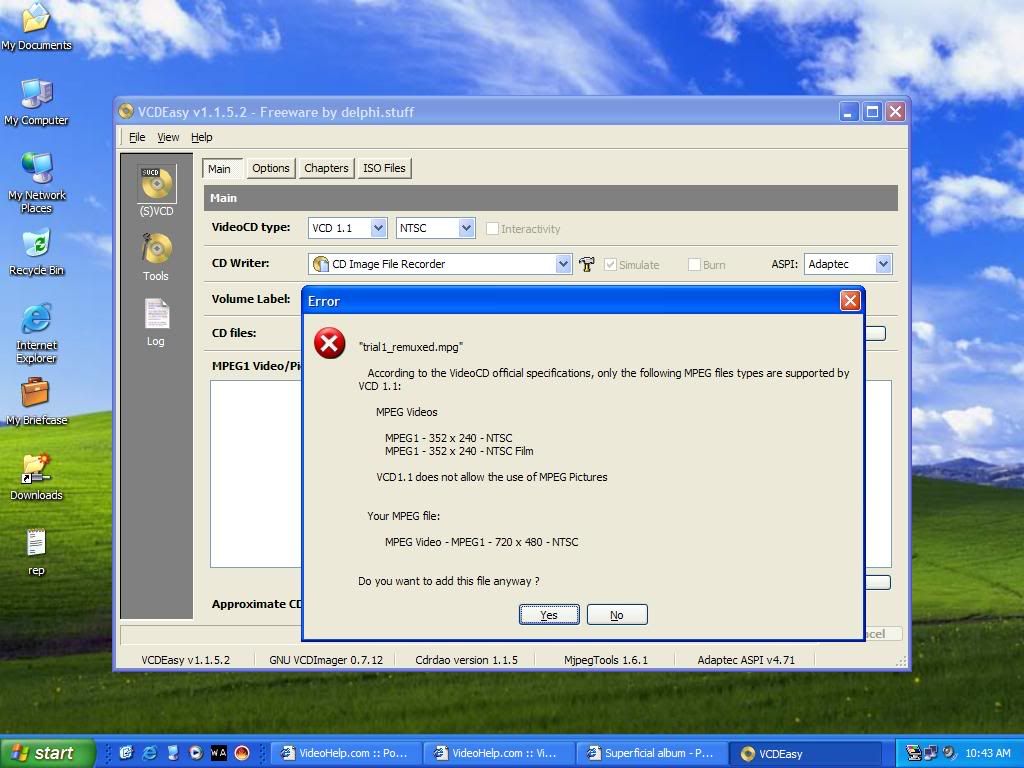Click Show Desktop in quick launch
Viewport: 1024px width, 768px height.
pos(173,753)
